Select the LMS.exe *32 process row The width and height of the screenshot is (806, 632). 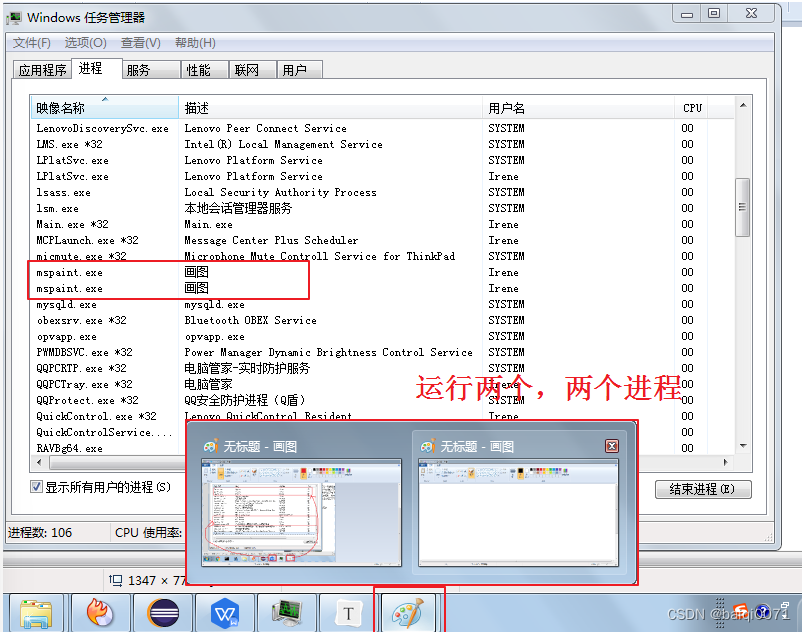[x=69, y=144]
